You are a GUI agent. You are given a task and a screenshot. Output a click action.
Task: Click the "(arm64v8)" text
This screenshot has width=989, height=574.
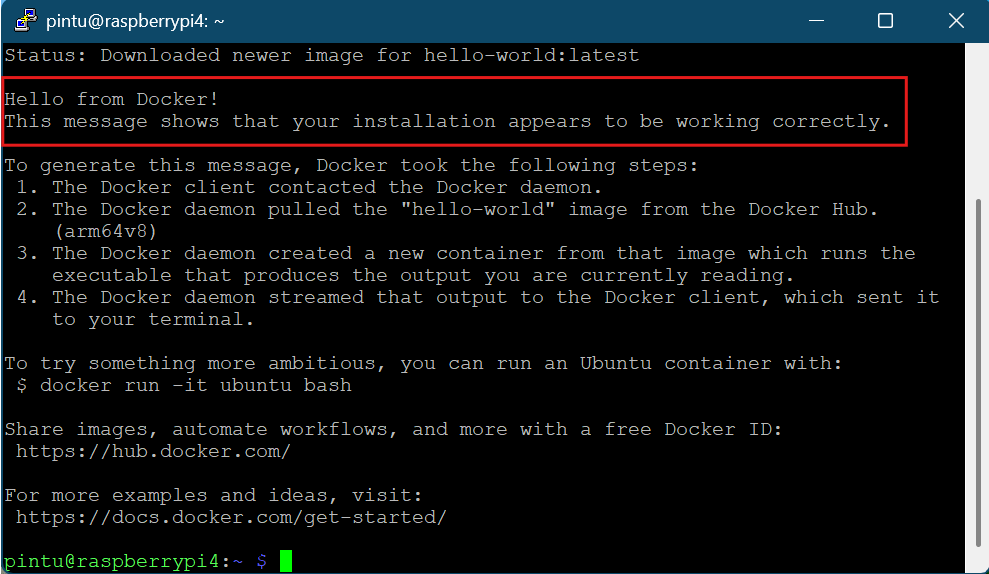[x=105, y=231]
